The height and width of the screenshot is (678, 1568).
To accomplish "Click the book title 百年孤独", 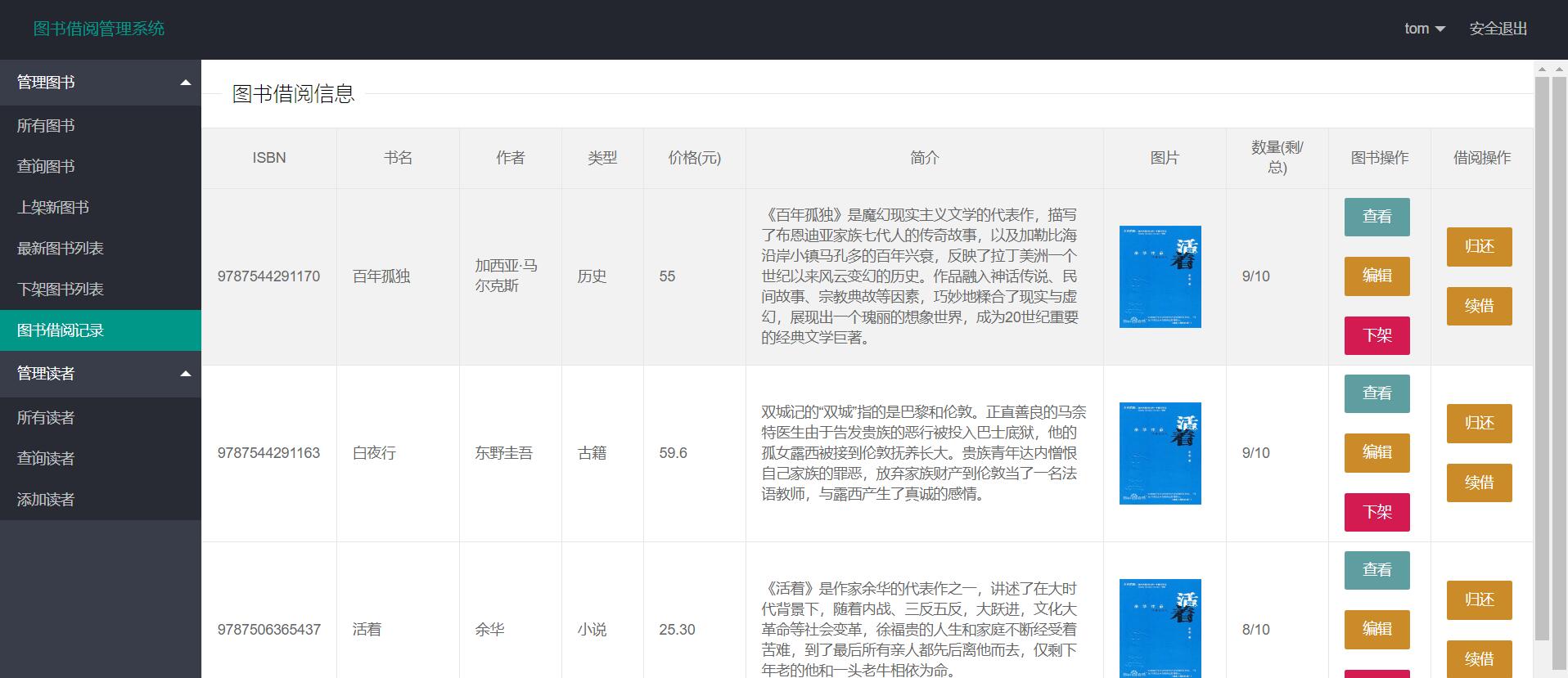I will [381, 276].
